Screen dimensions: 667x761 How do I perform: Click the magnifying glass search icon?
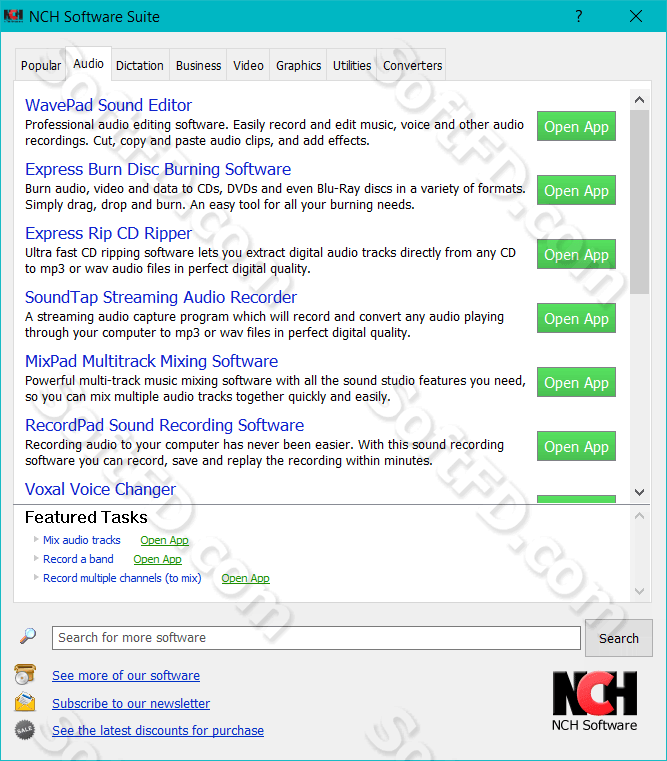click(x=28, y=636)
